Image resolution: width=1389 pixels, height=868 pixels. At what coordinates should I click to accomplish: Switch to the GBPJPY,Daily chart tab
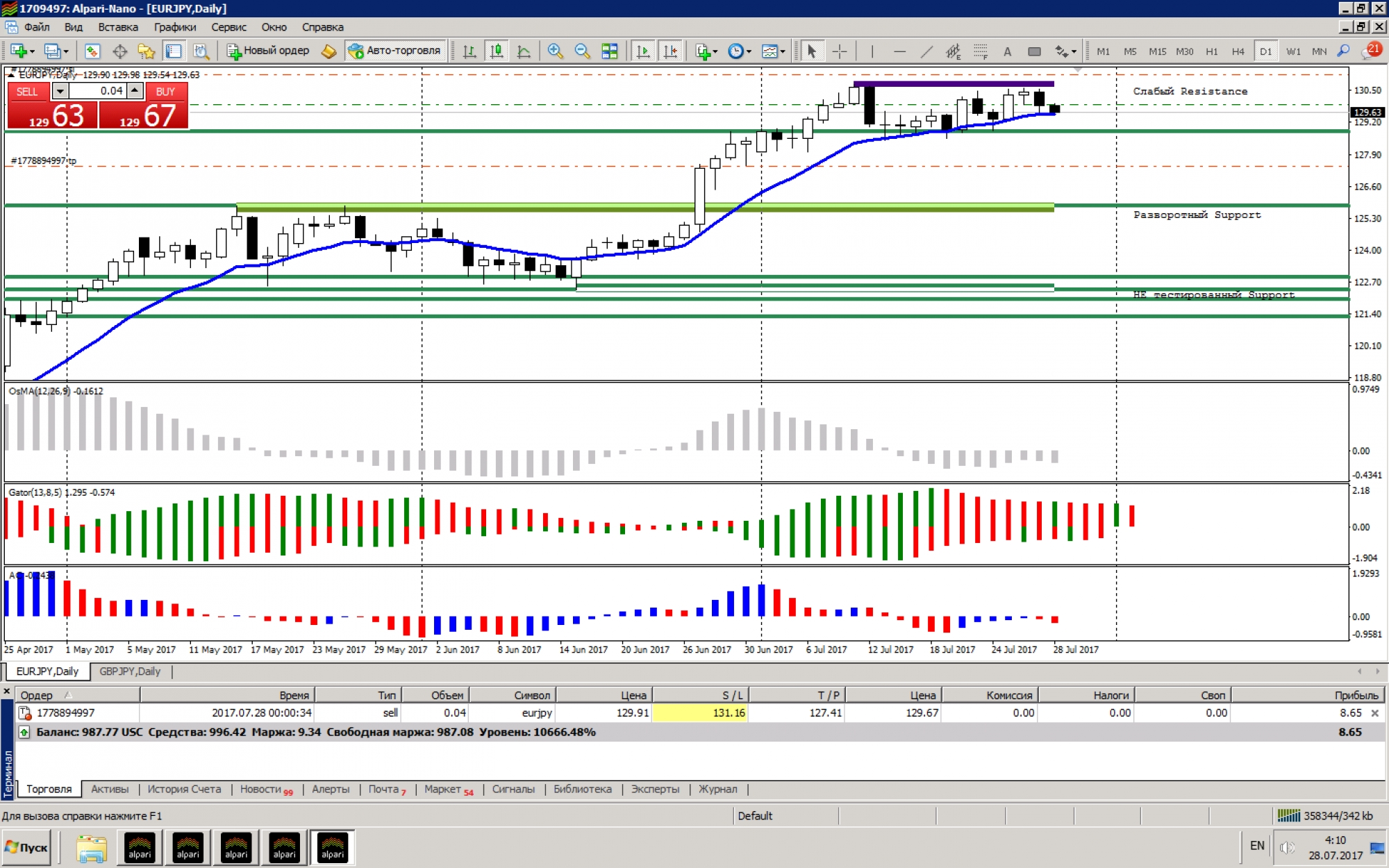[x=130, y=671]
